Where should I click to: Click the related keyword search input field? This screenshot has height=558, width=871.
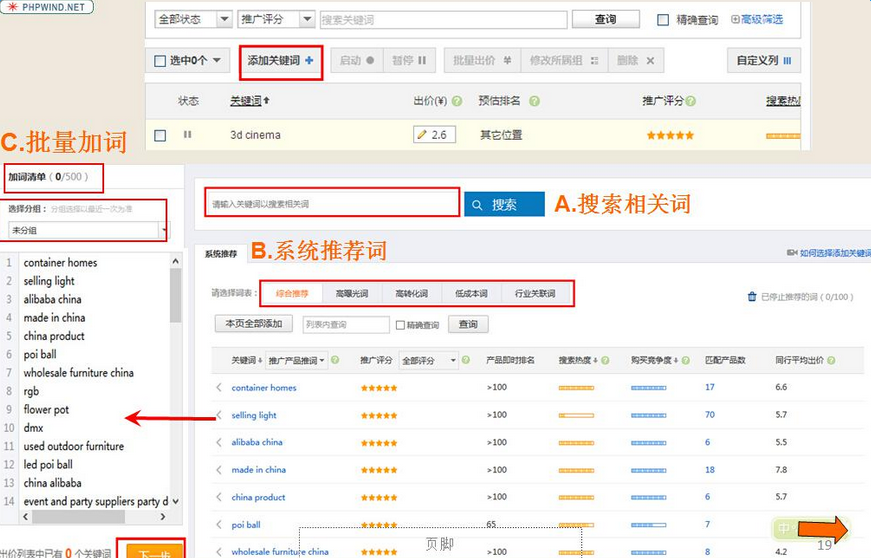coord(332,204)
